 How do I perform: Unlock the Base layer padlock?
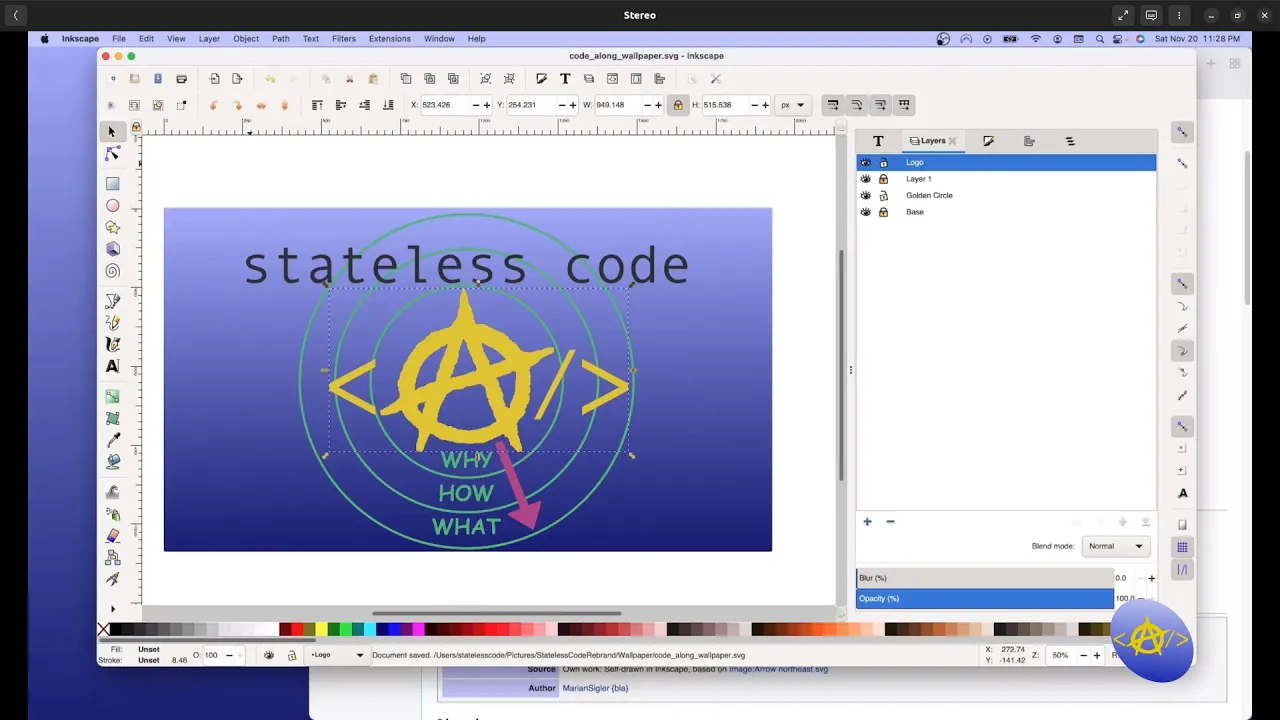point(883,212)
